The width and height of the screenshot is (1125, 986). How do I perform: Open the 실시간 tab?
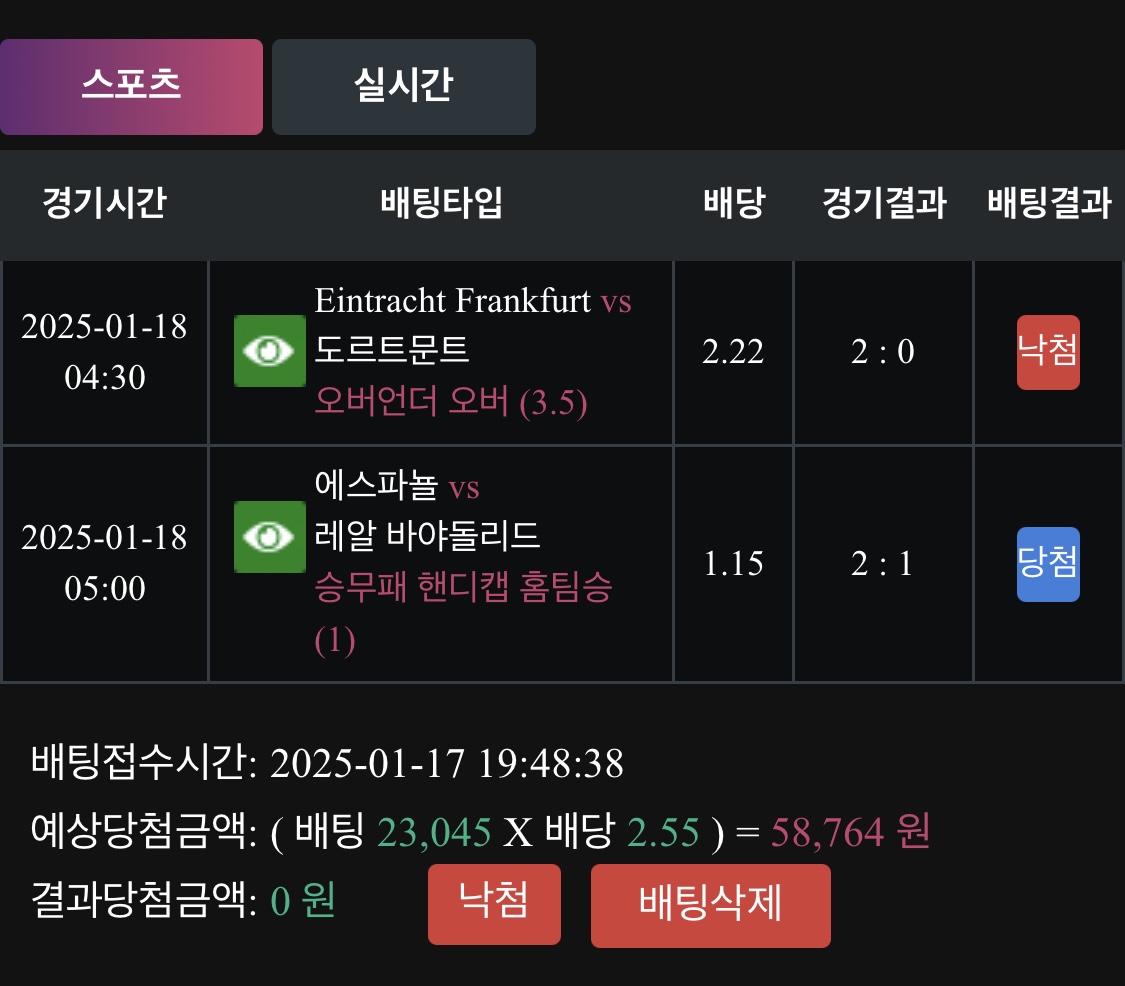[x=403, y=86]
